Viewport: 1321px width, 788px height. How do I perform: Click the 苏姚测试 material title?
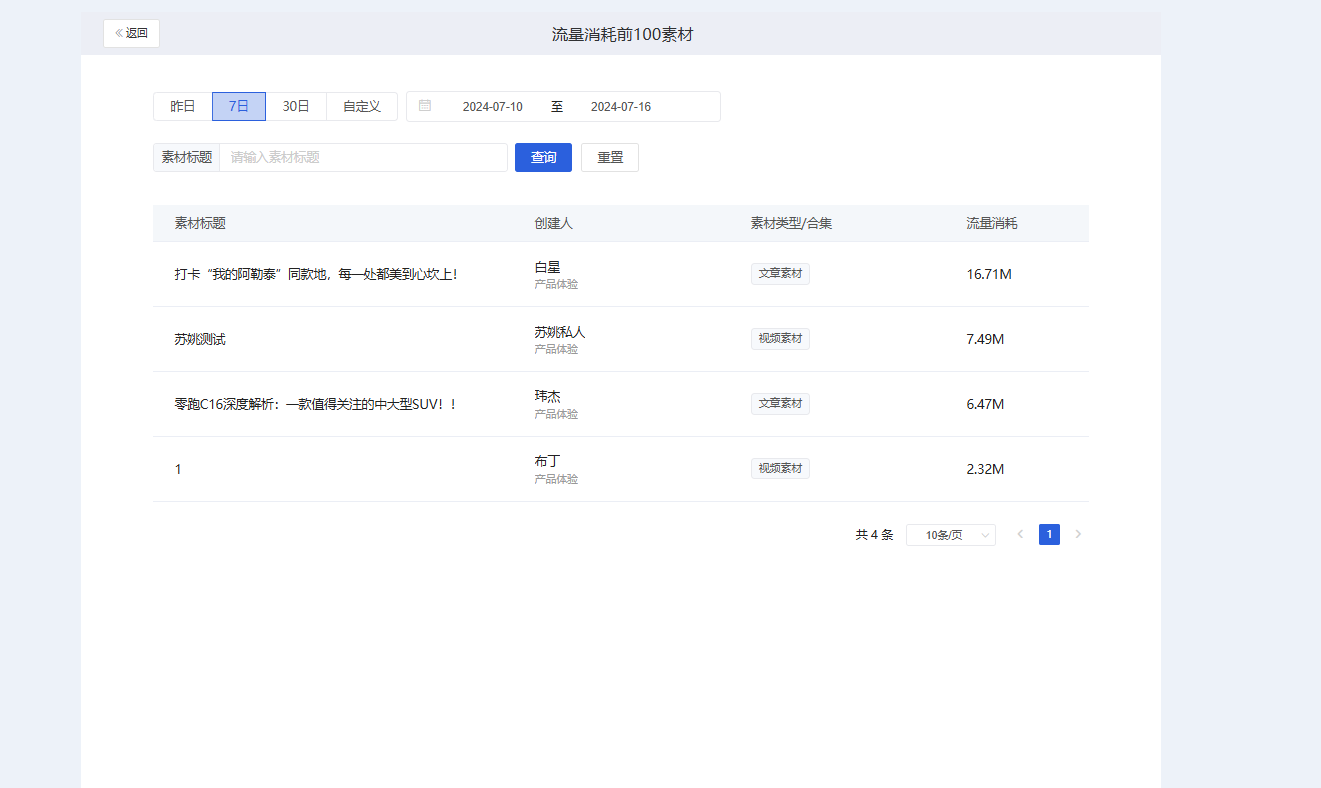point(200,339)
